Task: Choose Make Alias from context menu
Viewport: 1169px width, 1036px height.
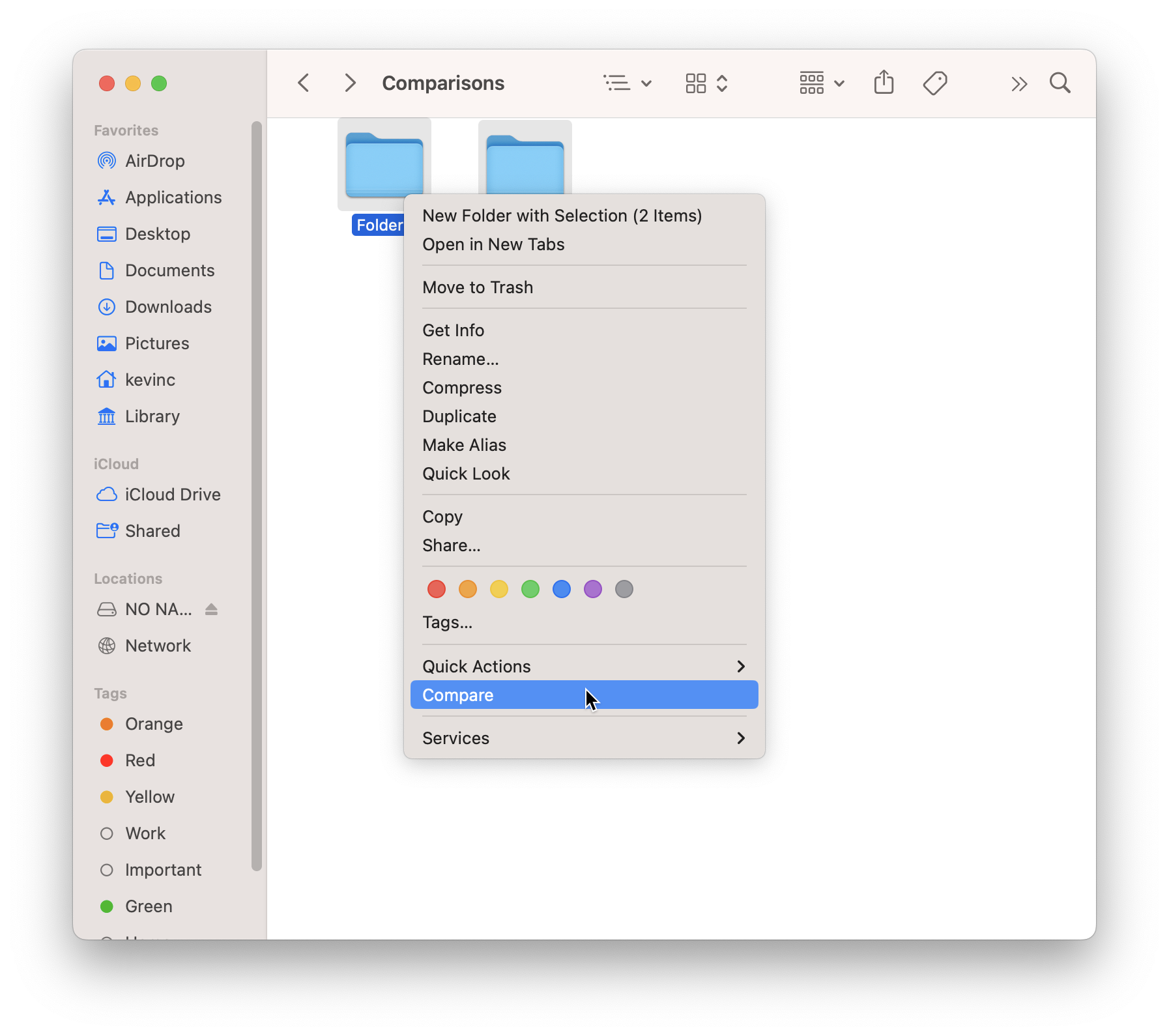Action: (x=584, y=445)
